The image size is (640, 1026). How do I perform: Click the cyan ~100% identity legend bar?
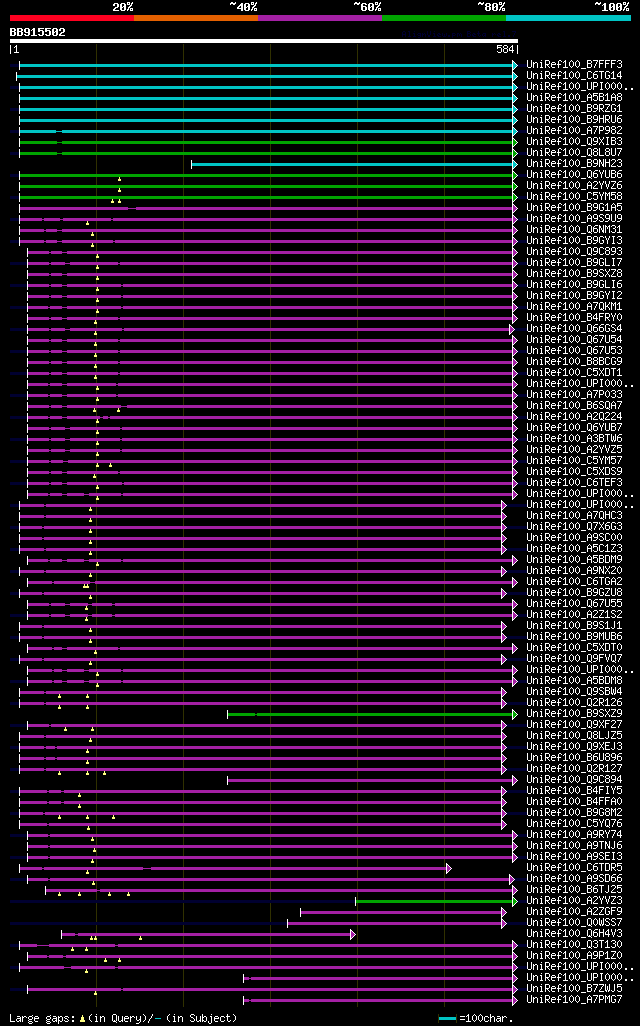pos(568,18)
